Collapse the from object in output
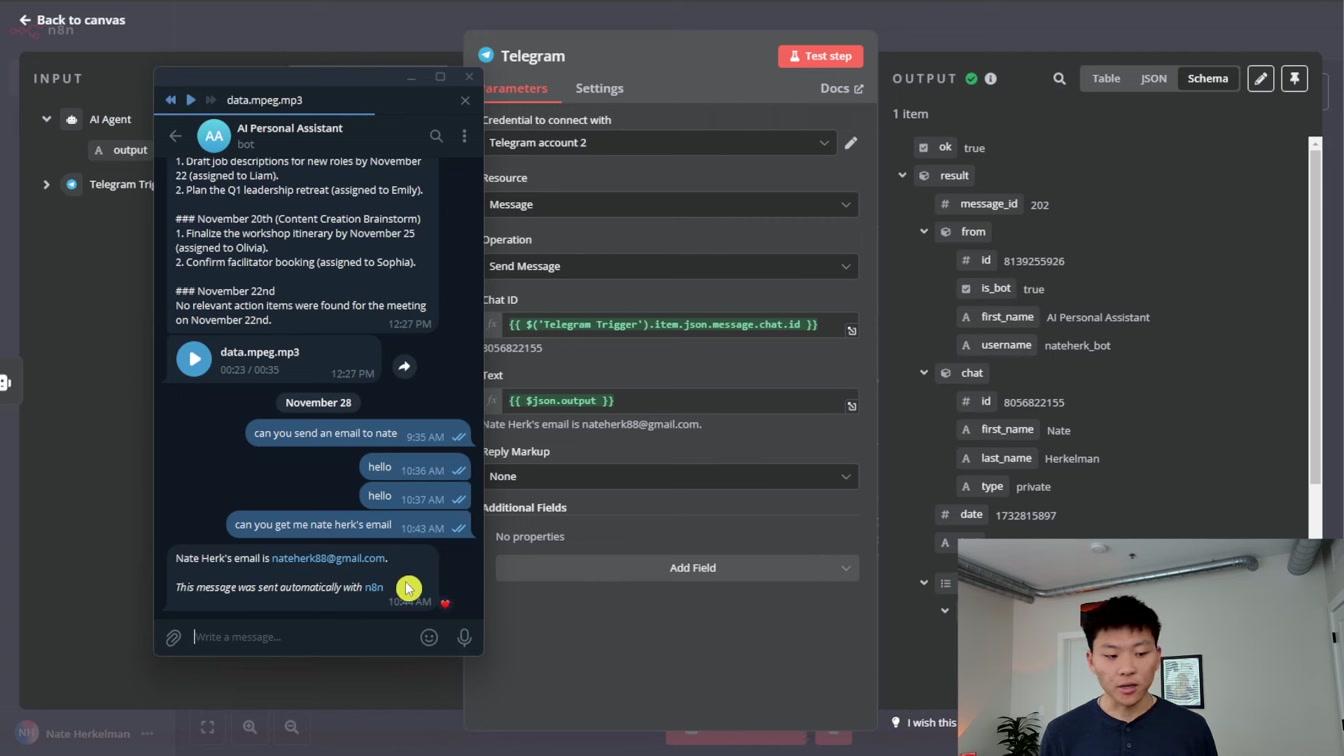1344x756 pixels. pos(924,231)
